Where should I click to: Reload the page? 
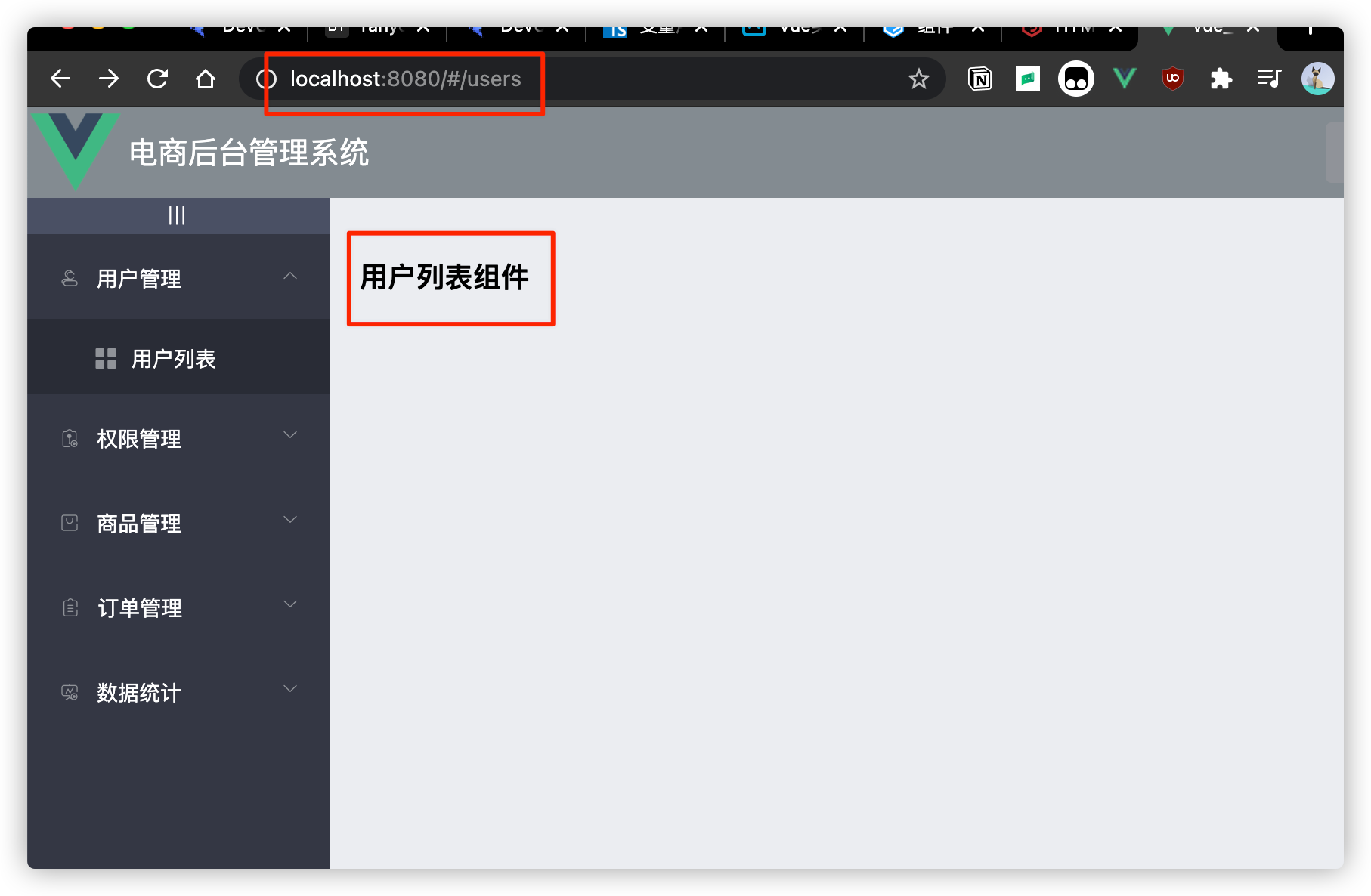point(157,79)
